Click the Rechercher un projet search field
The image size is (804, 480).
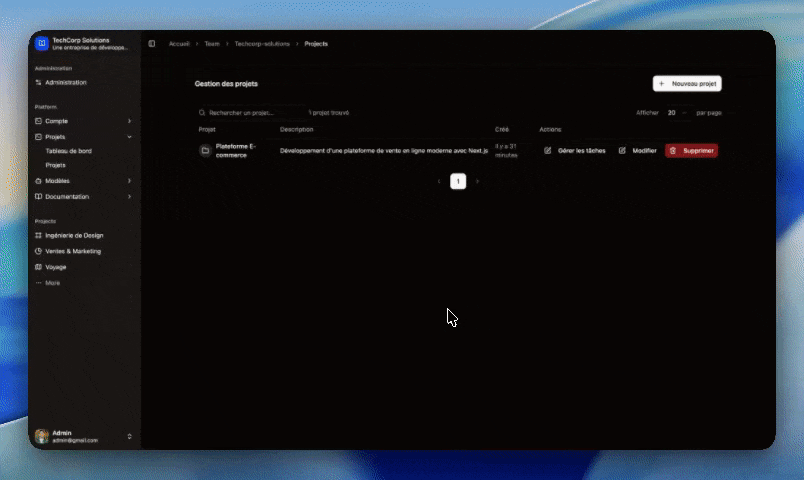pyautogui.click(x=250, y=113)
